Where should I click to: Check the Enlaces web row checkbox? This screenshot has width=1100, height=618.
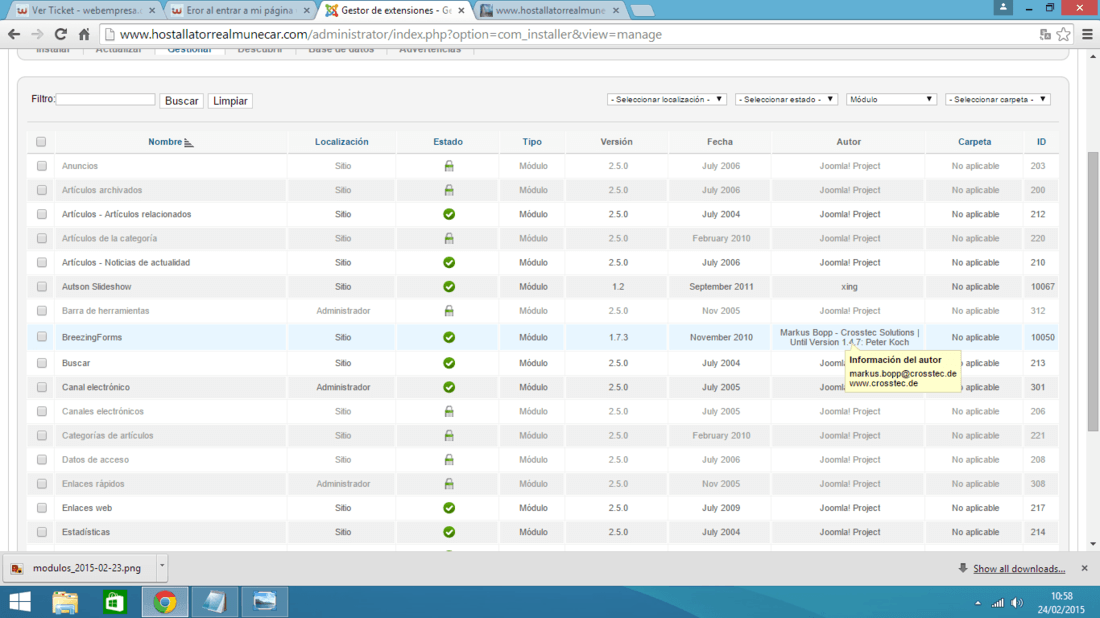point(42,508)
